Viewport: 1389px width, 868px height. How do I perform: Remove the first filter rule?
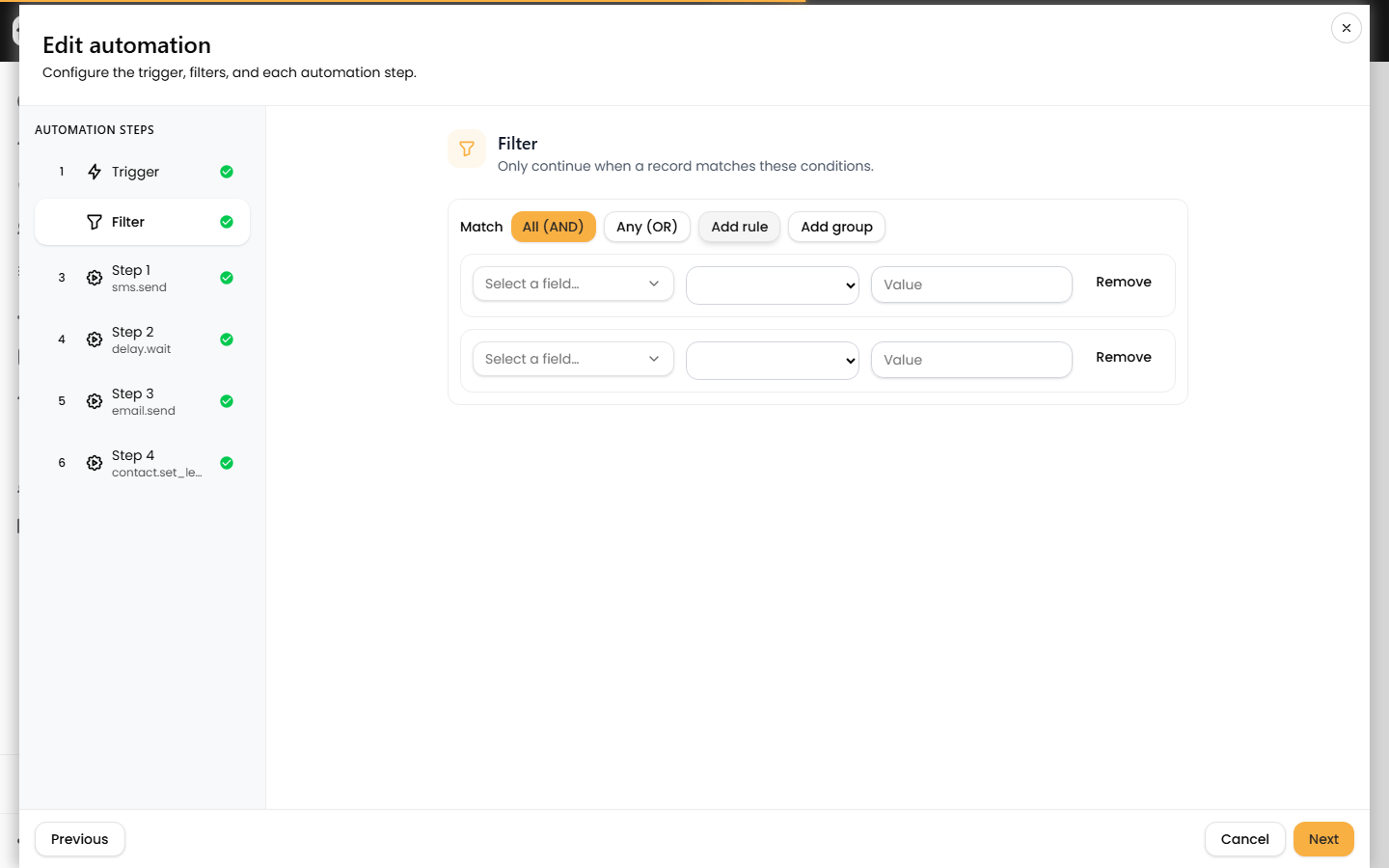point(1124,282)
